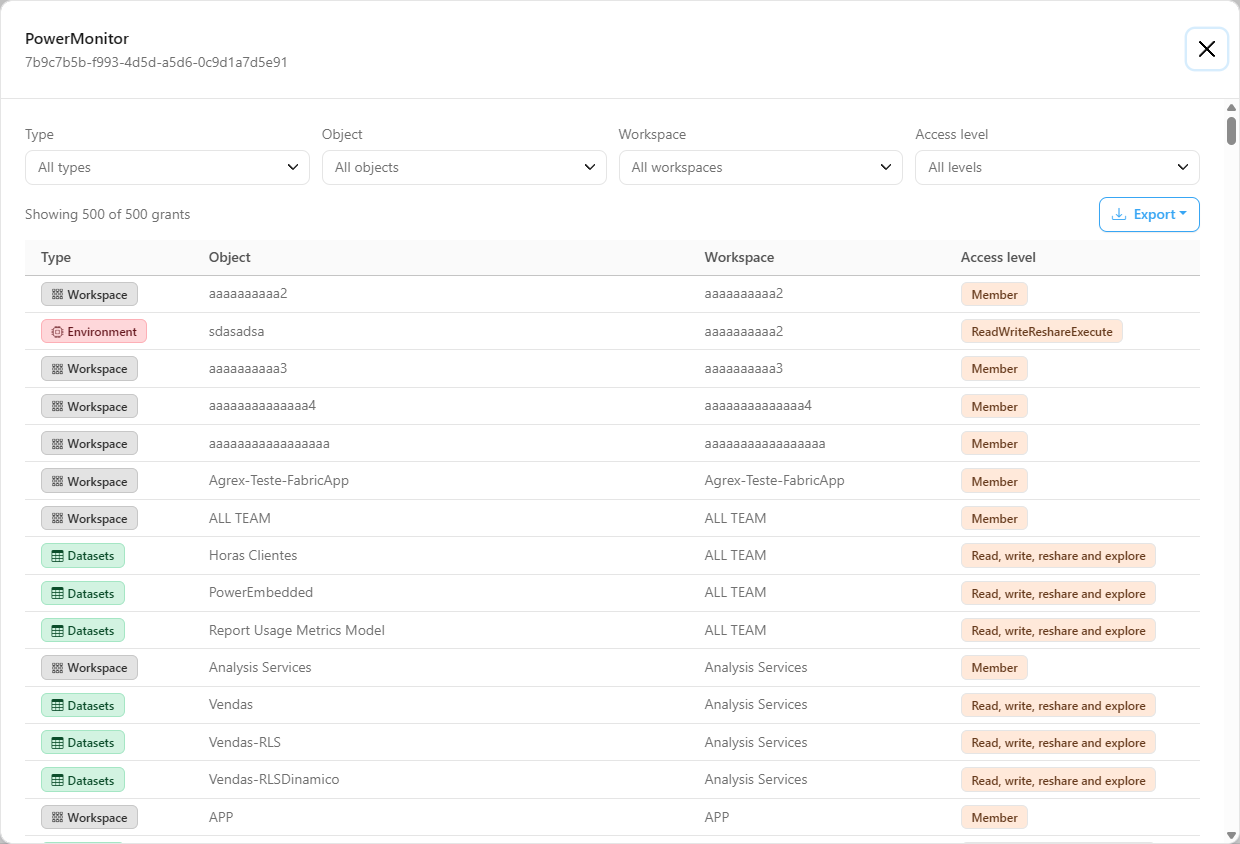Click the Workspace badge in Analysis Services row
The image size is (1240, 844).
click(89, 667)
